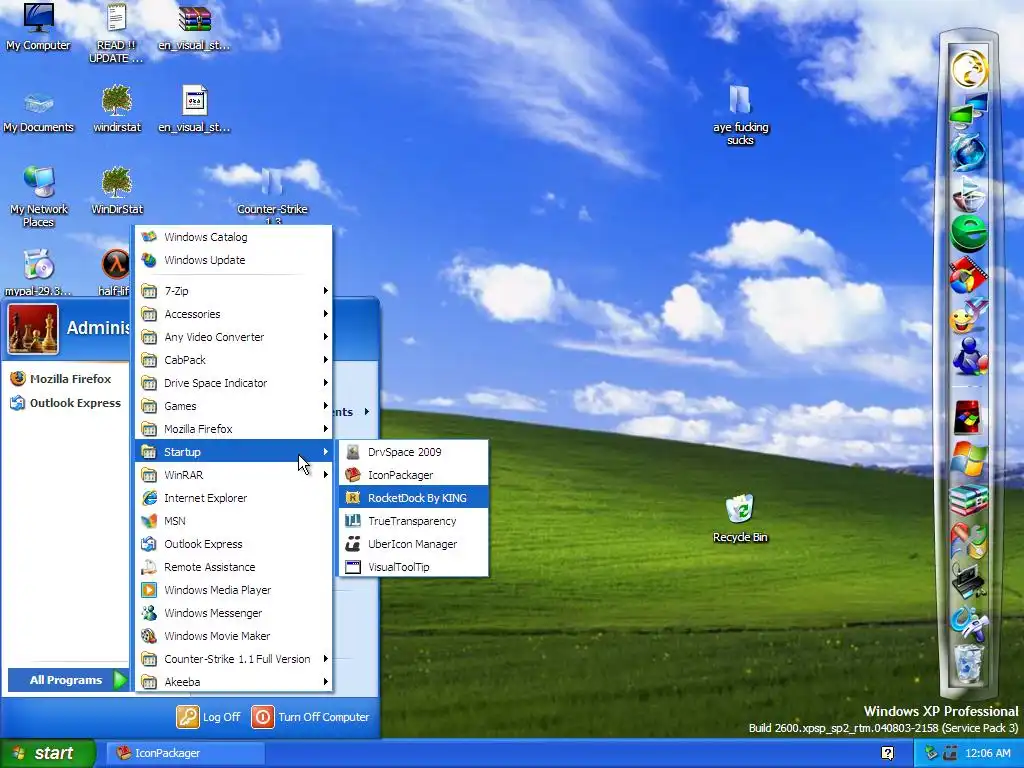
Task: Launch Windows Media Player from programs list
Action: (x=234, y=590)
